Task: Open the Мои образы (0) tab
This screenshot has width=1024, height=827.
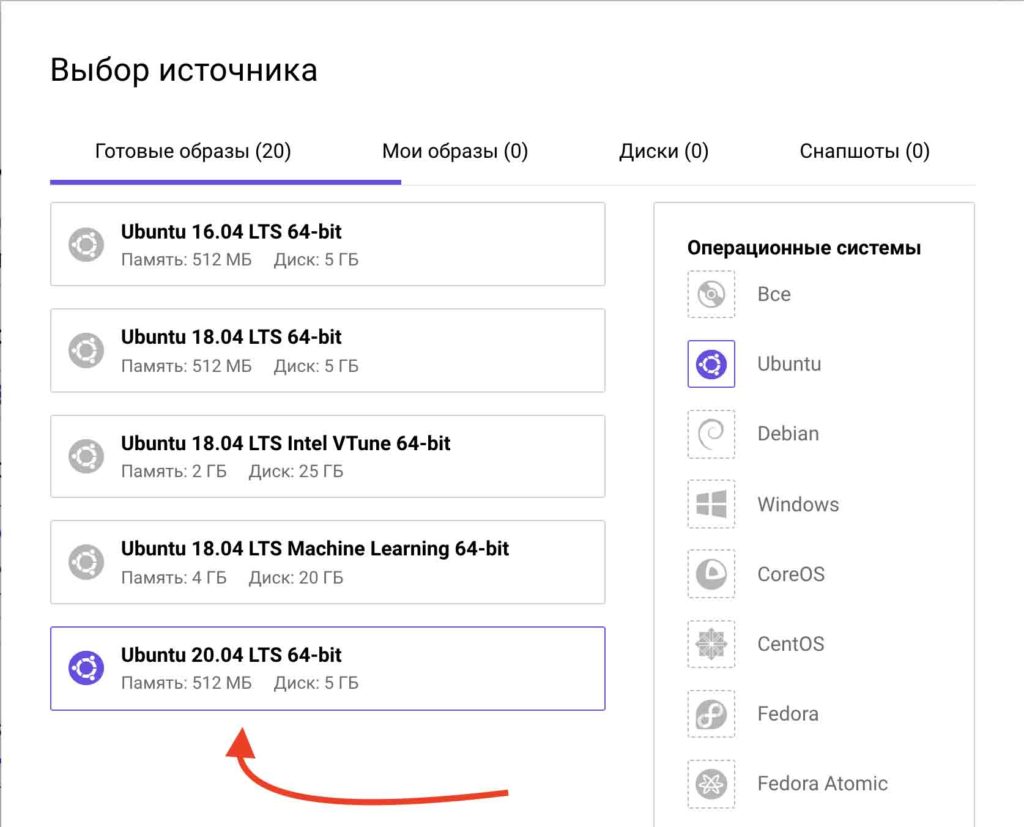Action: [x=455, y=152]
